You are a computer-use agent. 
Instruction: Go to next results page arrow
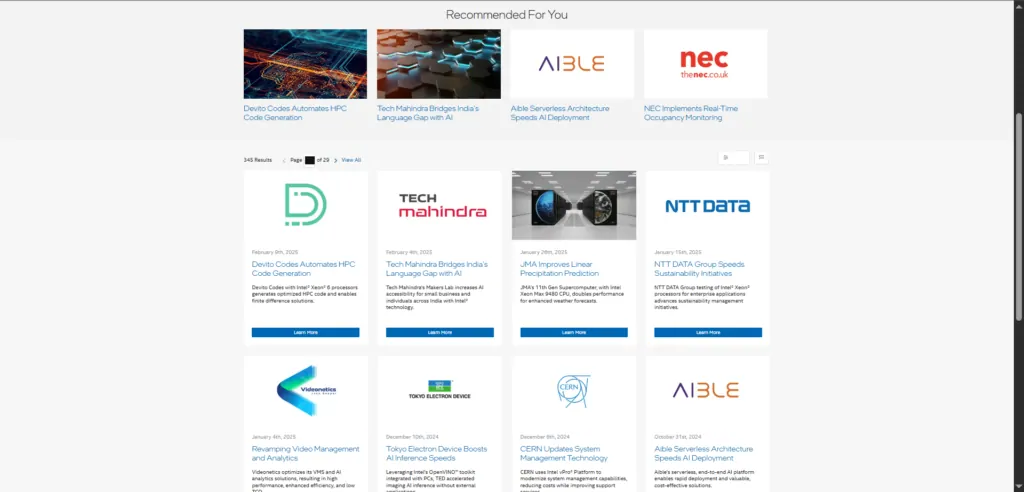tap(336, 160)
